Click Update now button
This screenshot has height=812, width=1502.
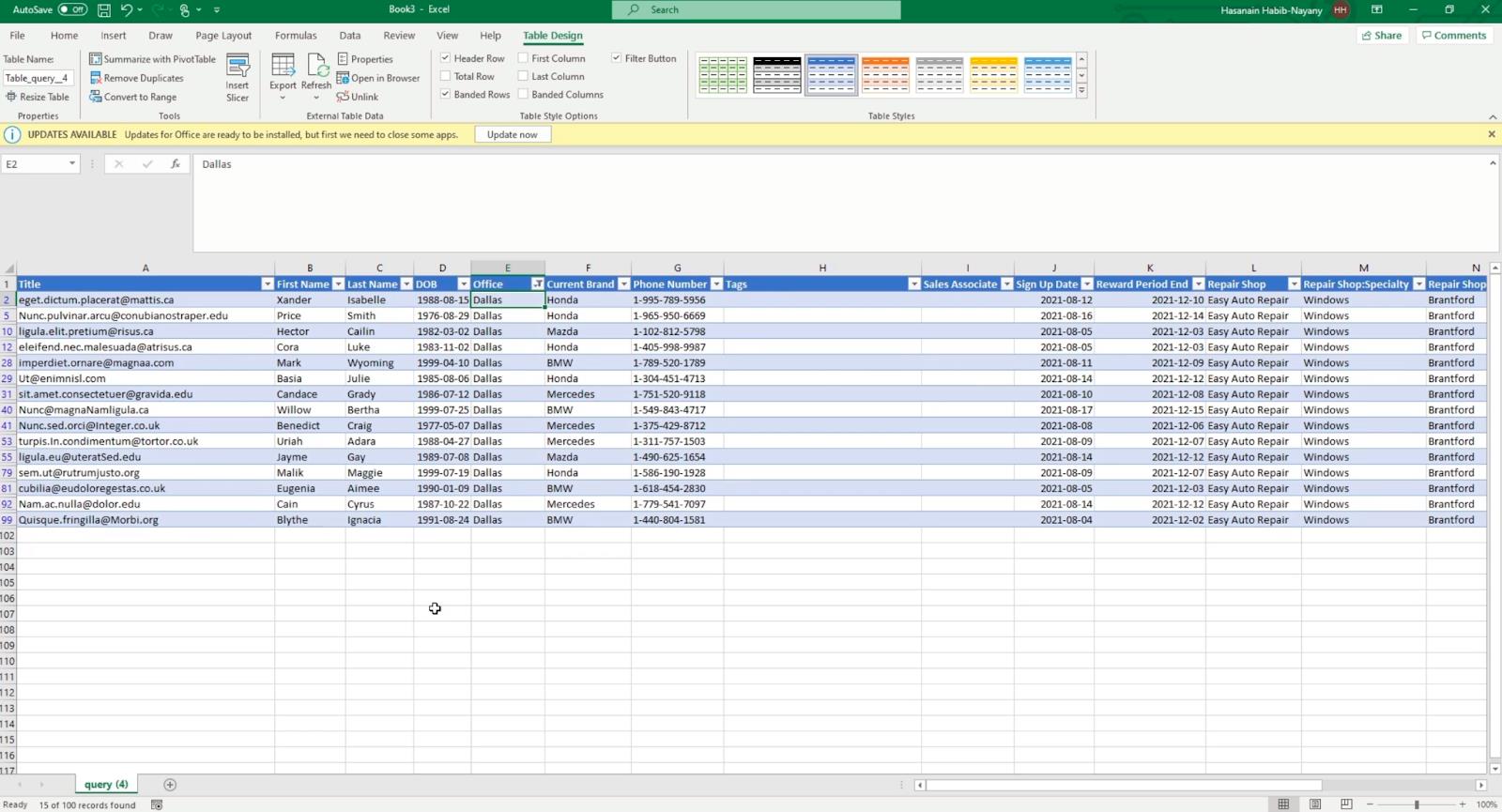pyautogui.click(x=513, y=134)
